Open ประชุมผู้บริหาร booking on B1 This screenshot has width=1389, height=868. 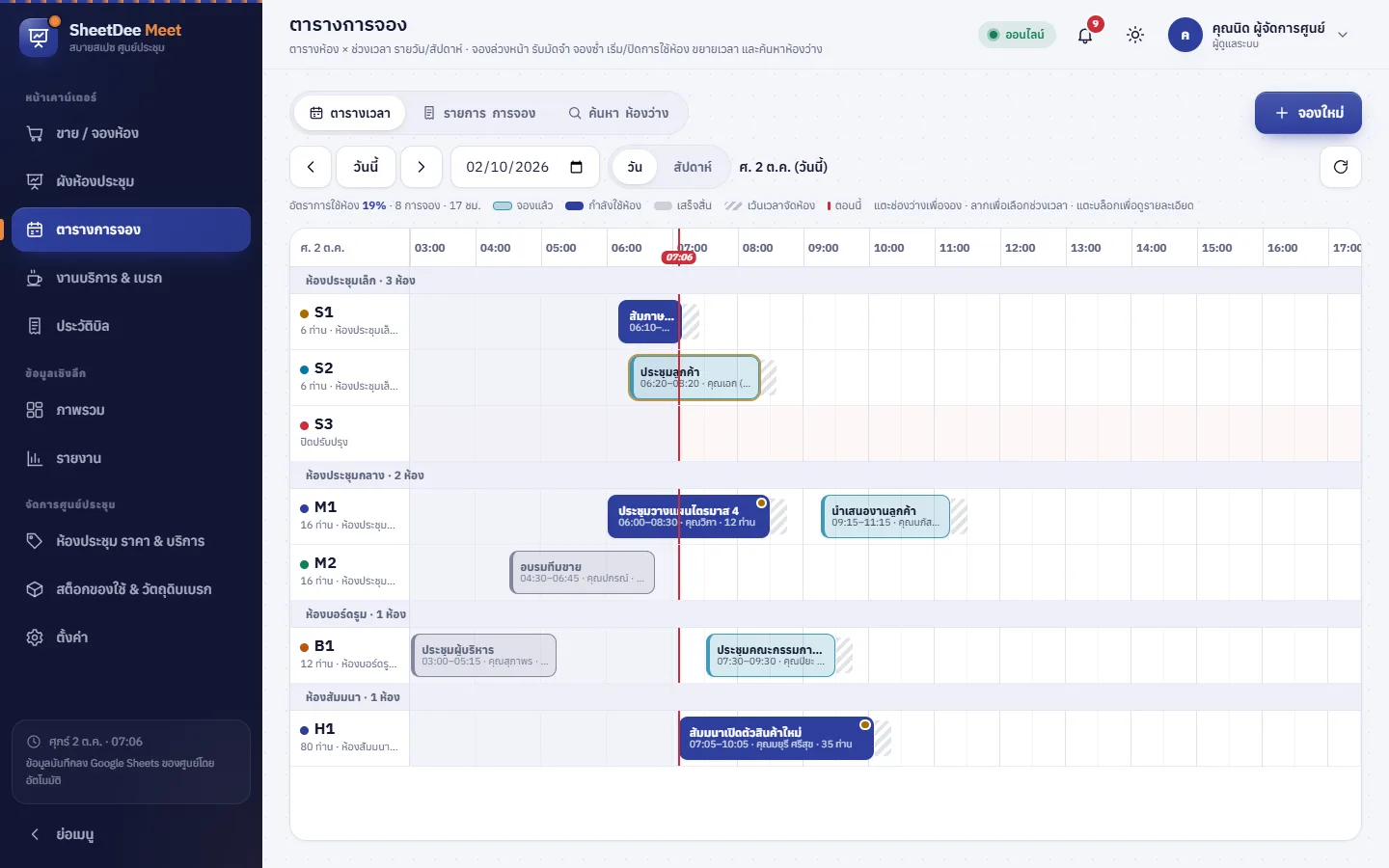point(484,655)
